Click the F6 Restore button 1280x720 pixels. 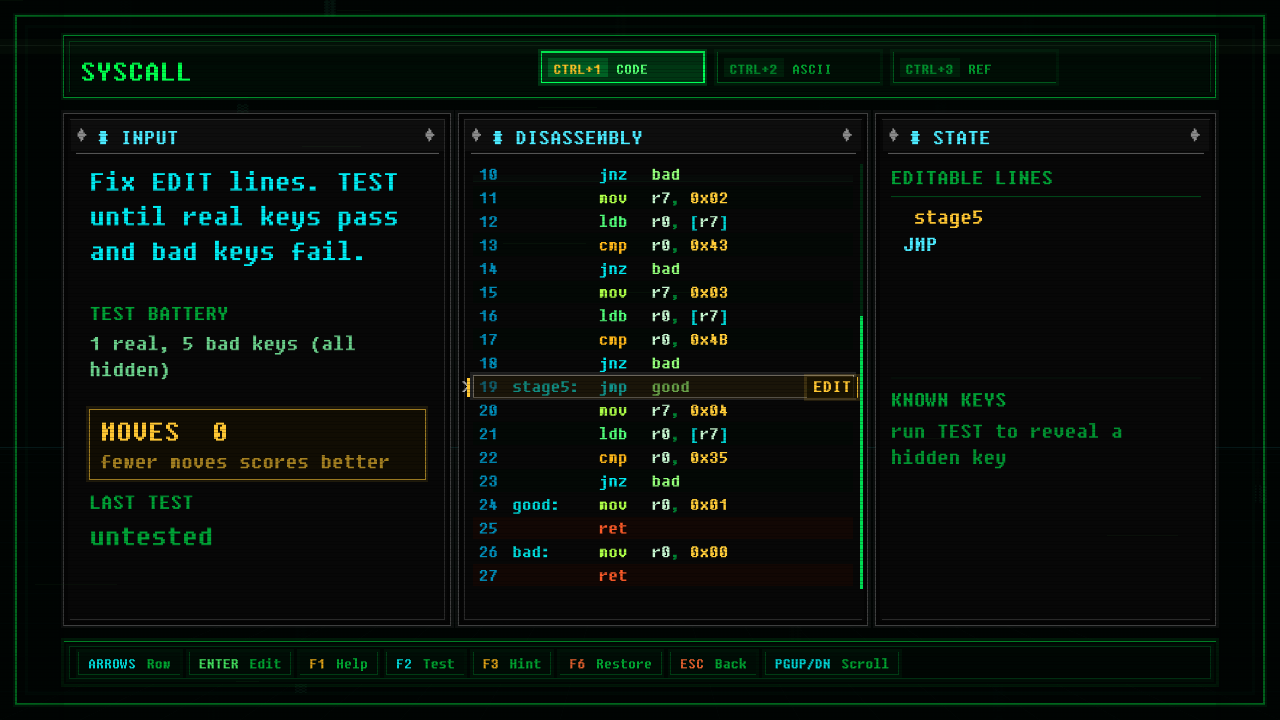pos(610,664)
